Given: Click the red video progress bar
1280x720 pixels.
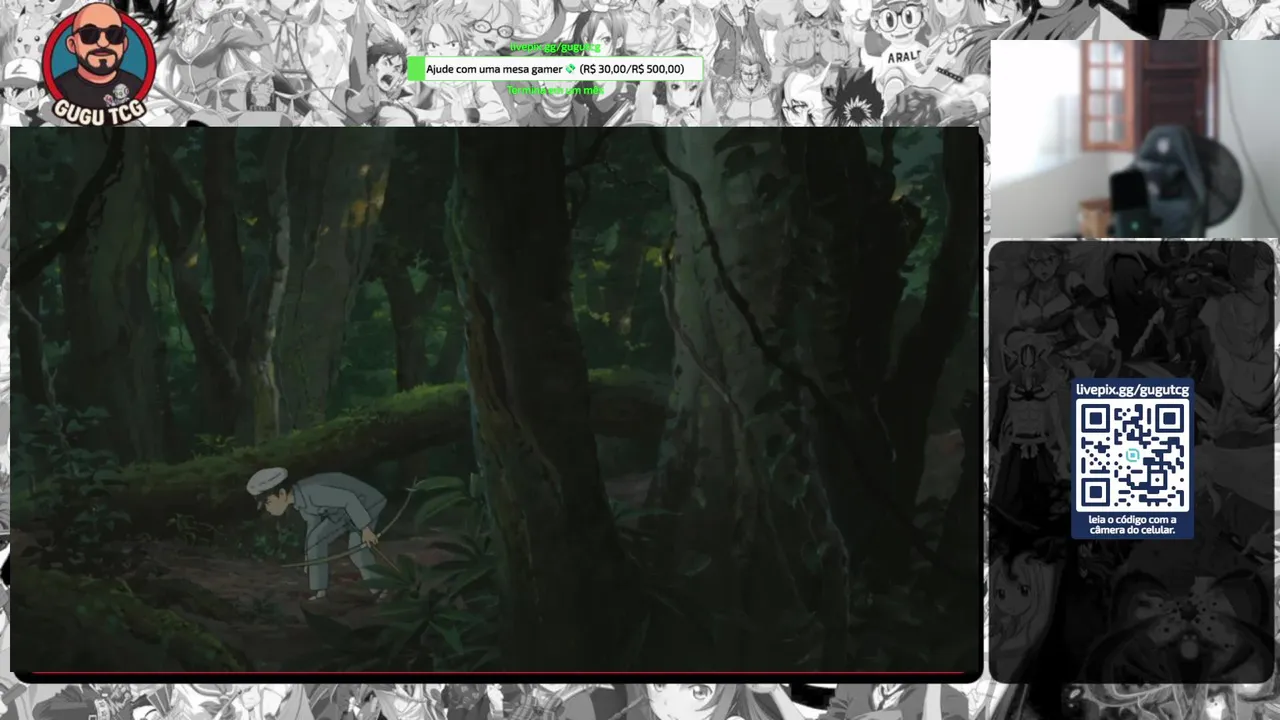Looking at the screenshot, I should click(497, 673).
